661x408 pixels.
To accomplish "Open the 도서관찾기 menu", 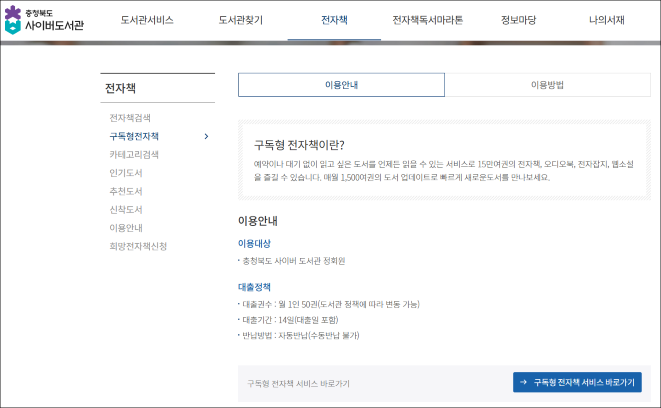I will click(x=240, y=20).
